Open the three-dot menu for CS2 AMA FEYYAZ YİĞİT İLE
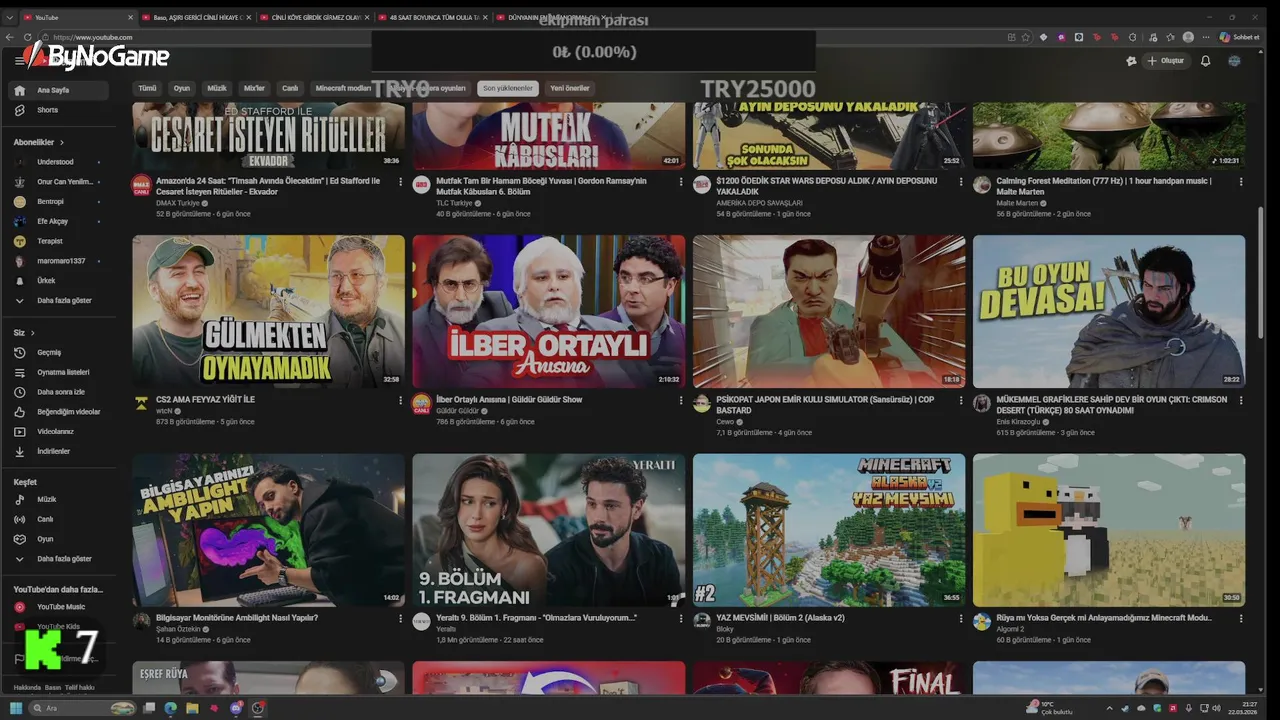 point(401,401)
